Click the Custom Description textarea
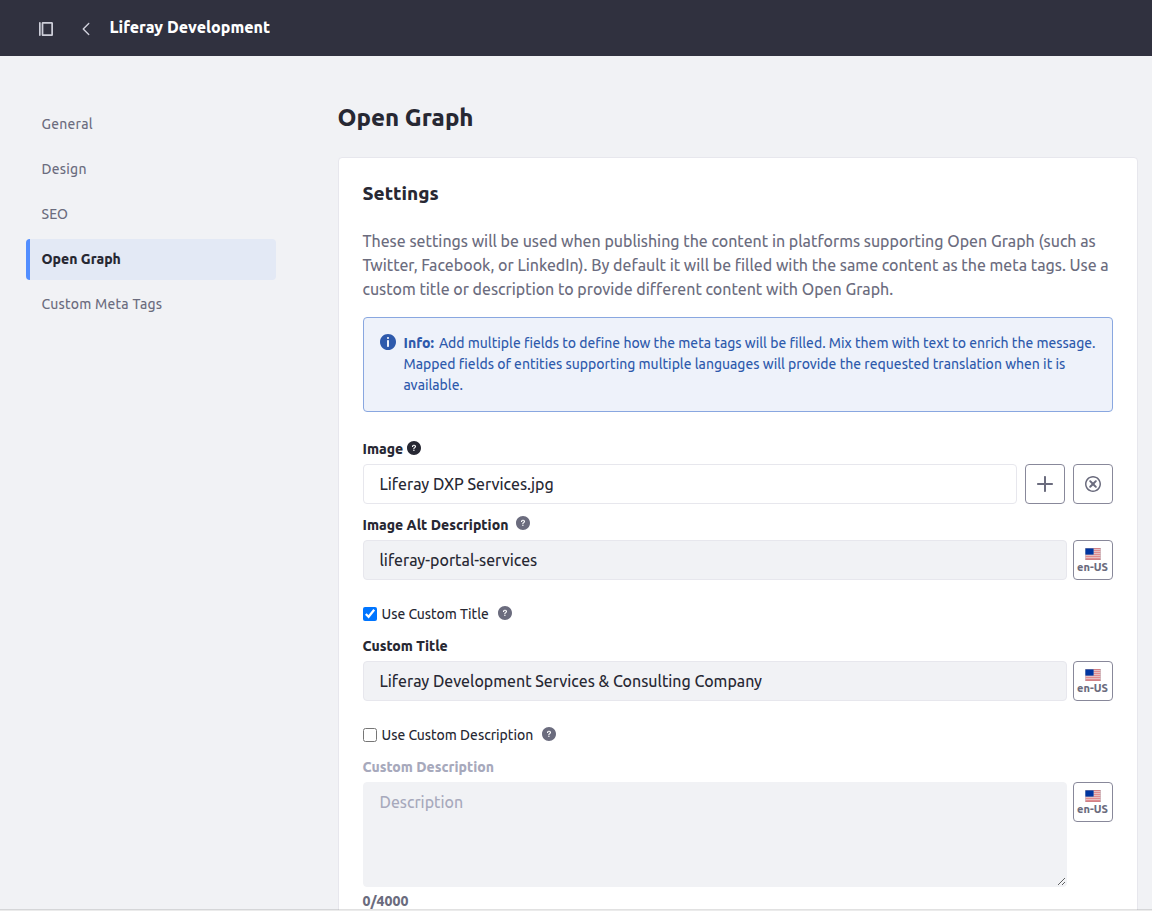The height and width of the screenshot is (911, 1152). coord(714,834)
